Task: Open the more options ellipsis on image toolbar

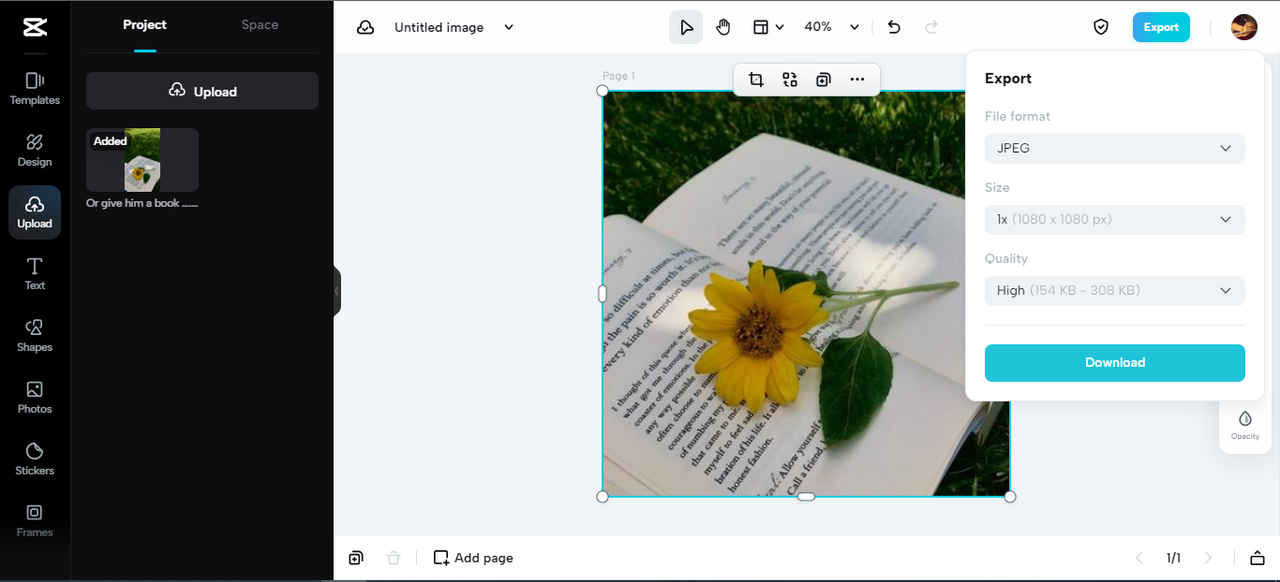Action: click(857, 80)
